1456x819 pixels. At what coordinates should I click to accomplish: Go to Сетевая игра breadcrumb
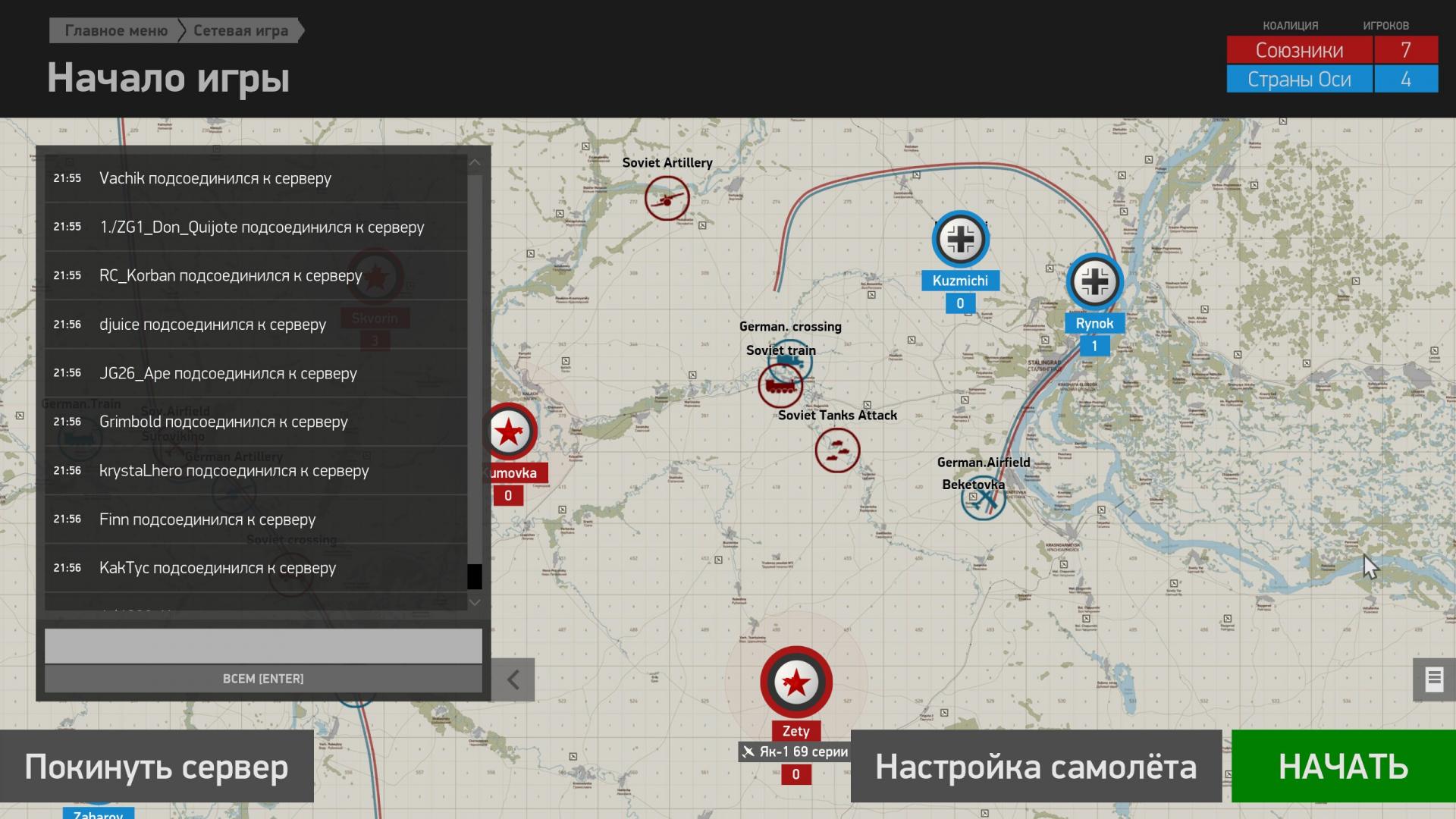(x=240, y=30)
